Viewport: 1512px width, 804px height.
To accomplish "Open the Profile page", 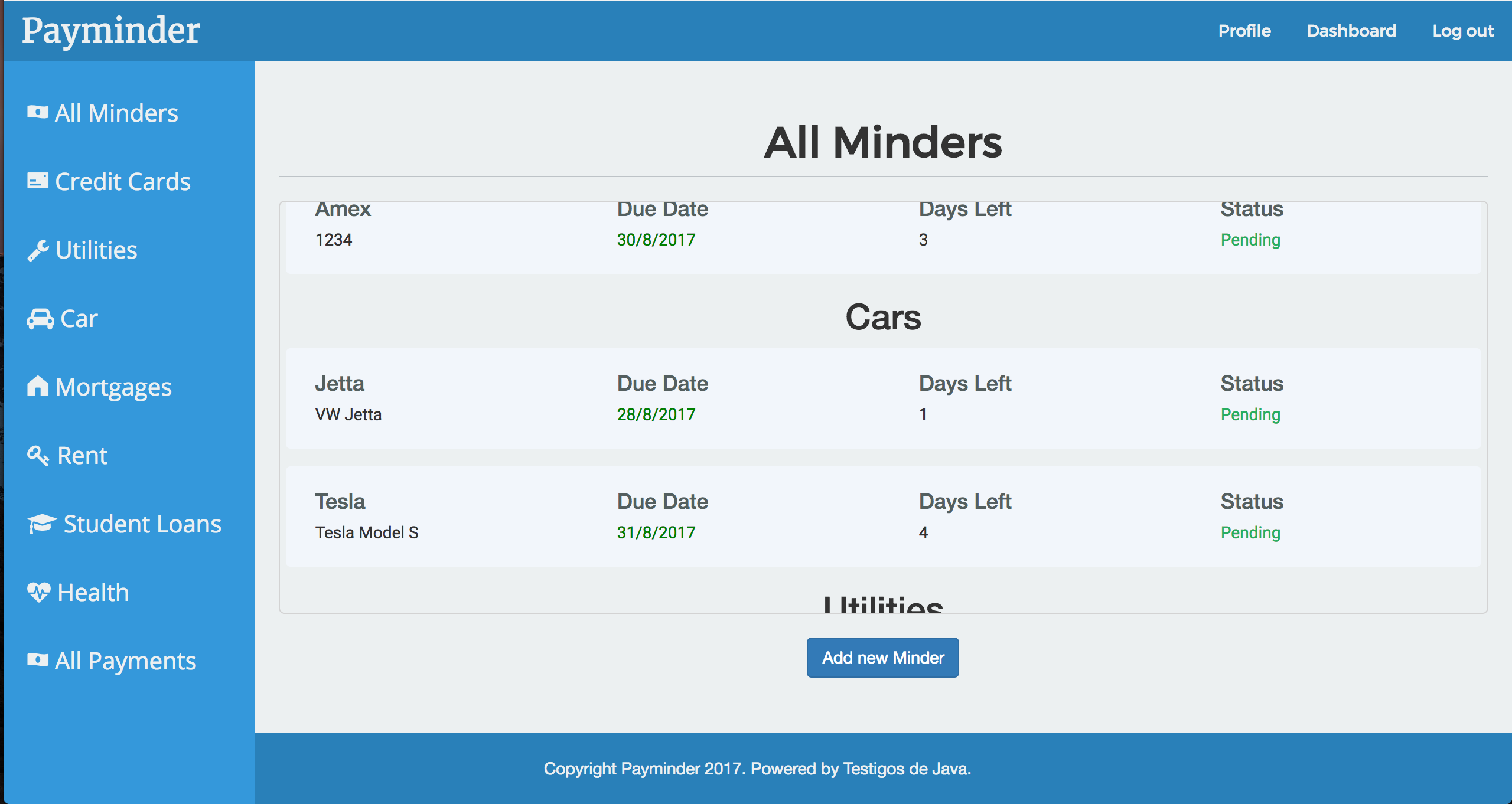I will point(1244,31).
